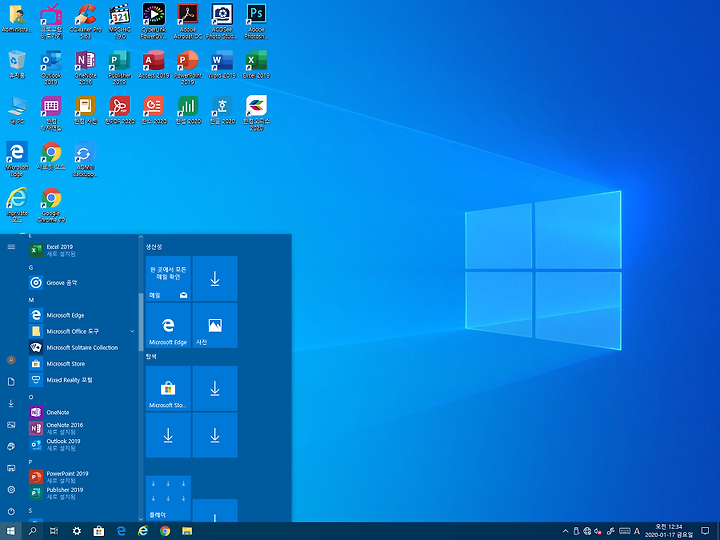Viewport: 720px width, 540px height.
Task: Toggle the IME input mode indicator A
Action: (636, 531)
